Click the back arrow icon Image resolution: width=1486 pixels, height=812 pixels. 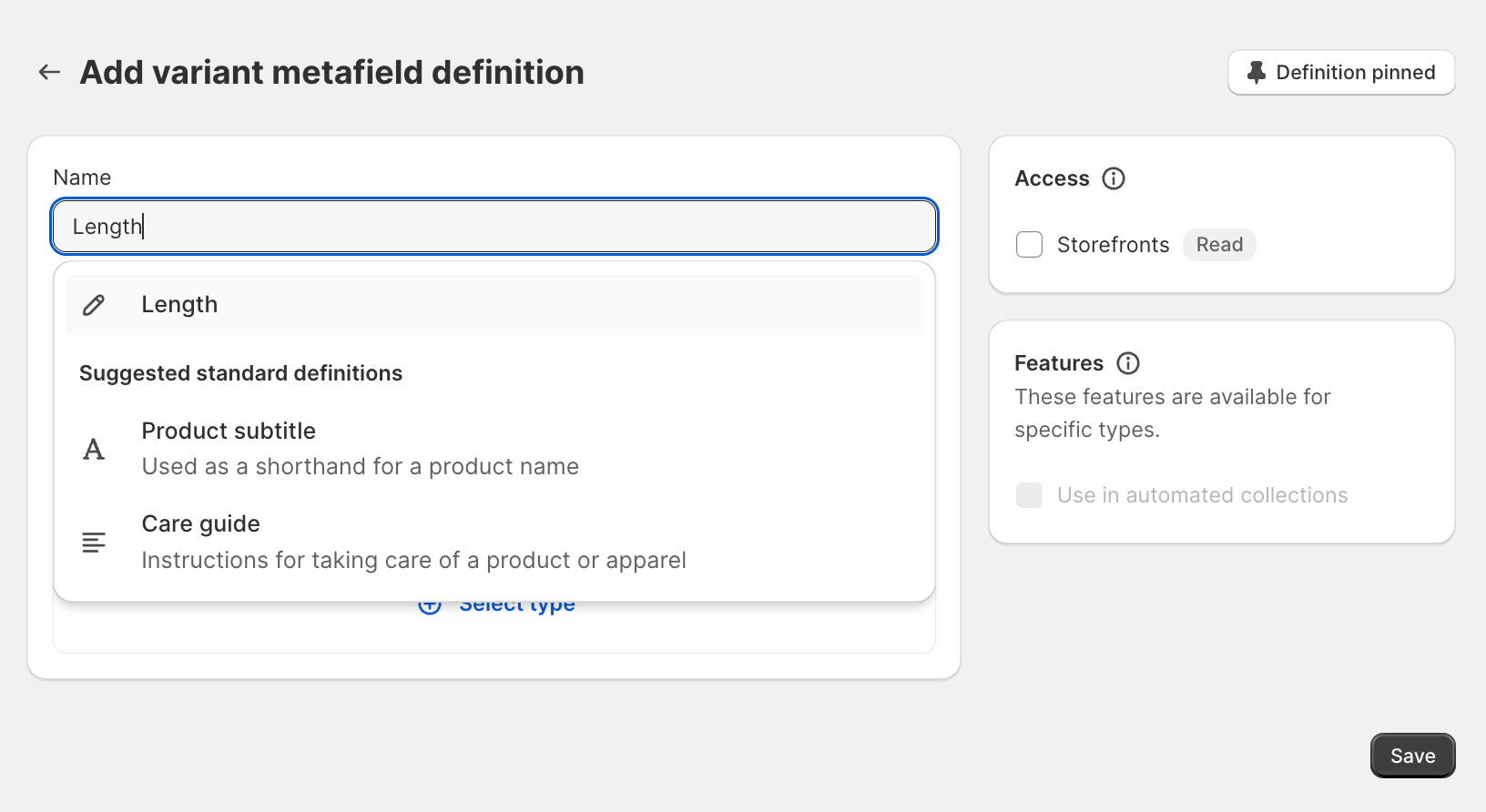click(49, 72)
